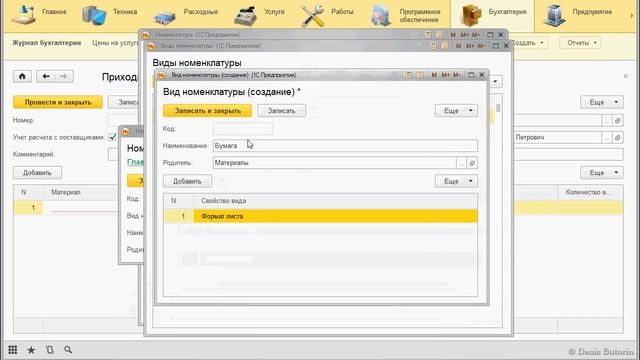Click M in the Вид номенклатуры title bar

click(x=434, y=75)
